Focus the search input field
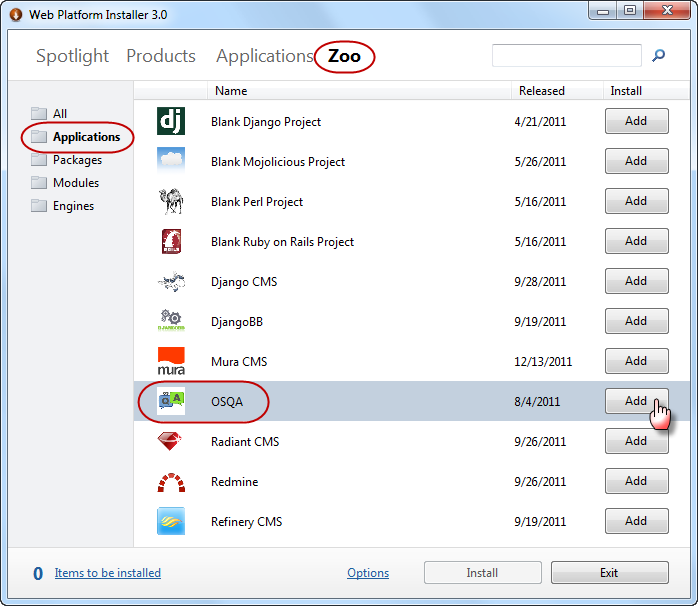The height and width of the screenshot is (606, 698). coord(567,55)
